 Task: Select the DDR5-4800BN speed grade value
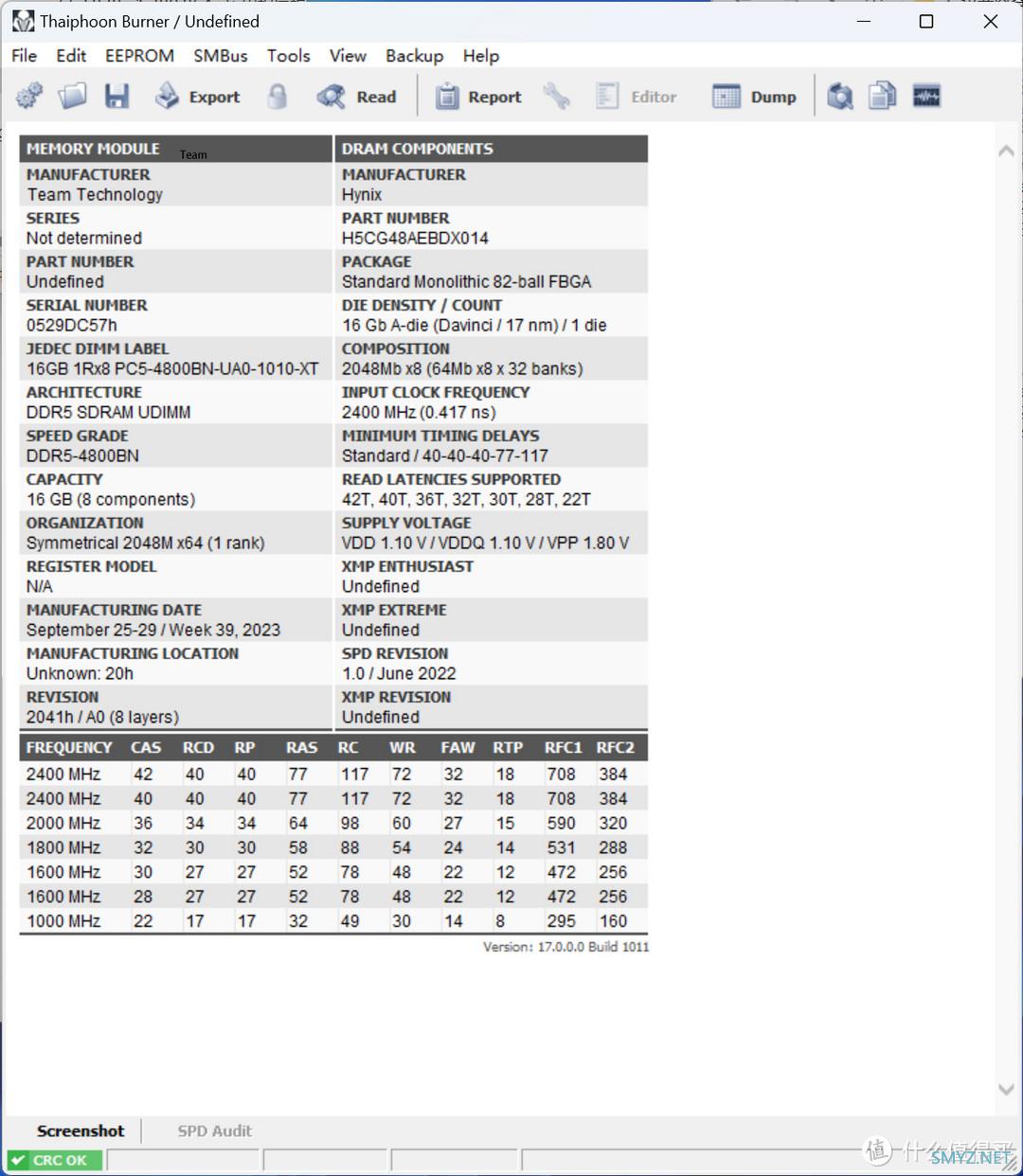pos(82,456)
